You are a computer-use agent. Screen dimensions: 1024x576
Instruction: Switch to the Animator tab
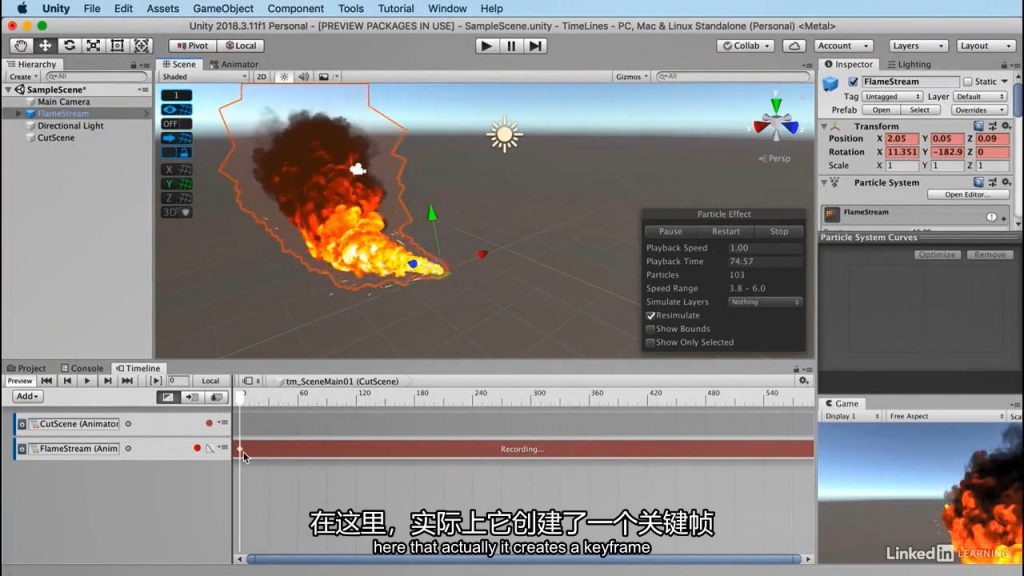point(234,64)
